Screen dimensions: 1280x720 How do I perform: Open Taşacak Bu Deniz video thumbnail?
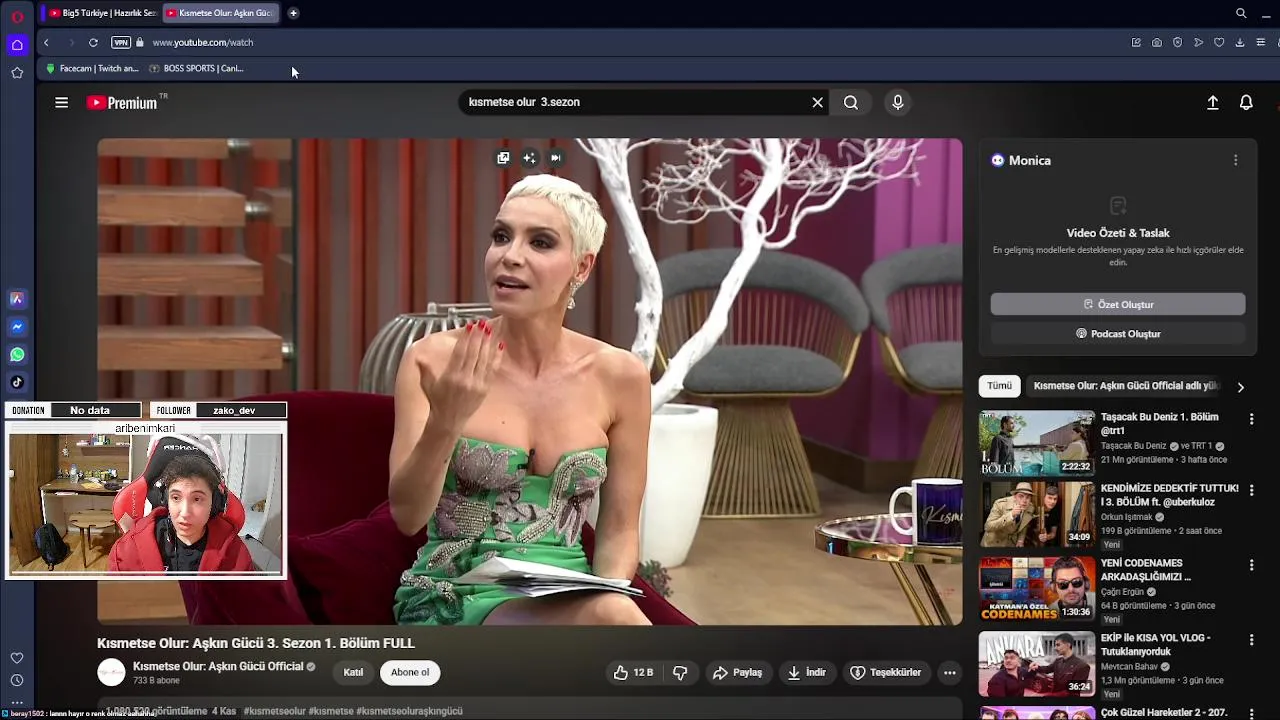1037,443
